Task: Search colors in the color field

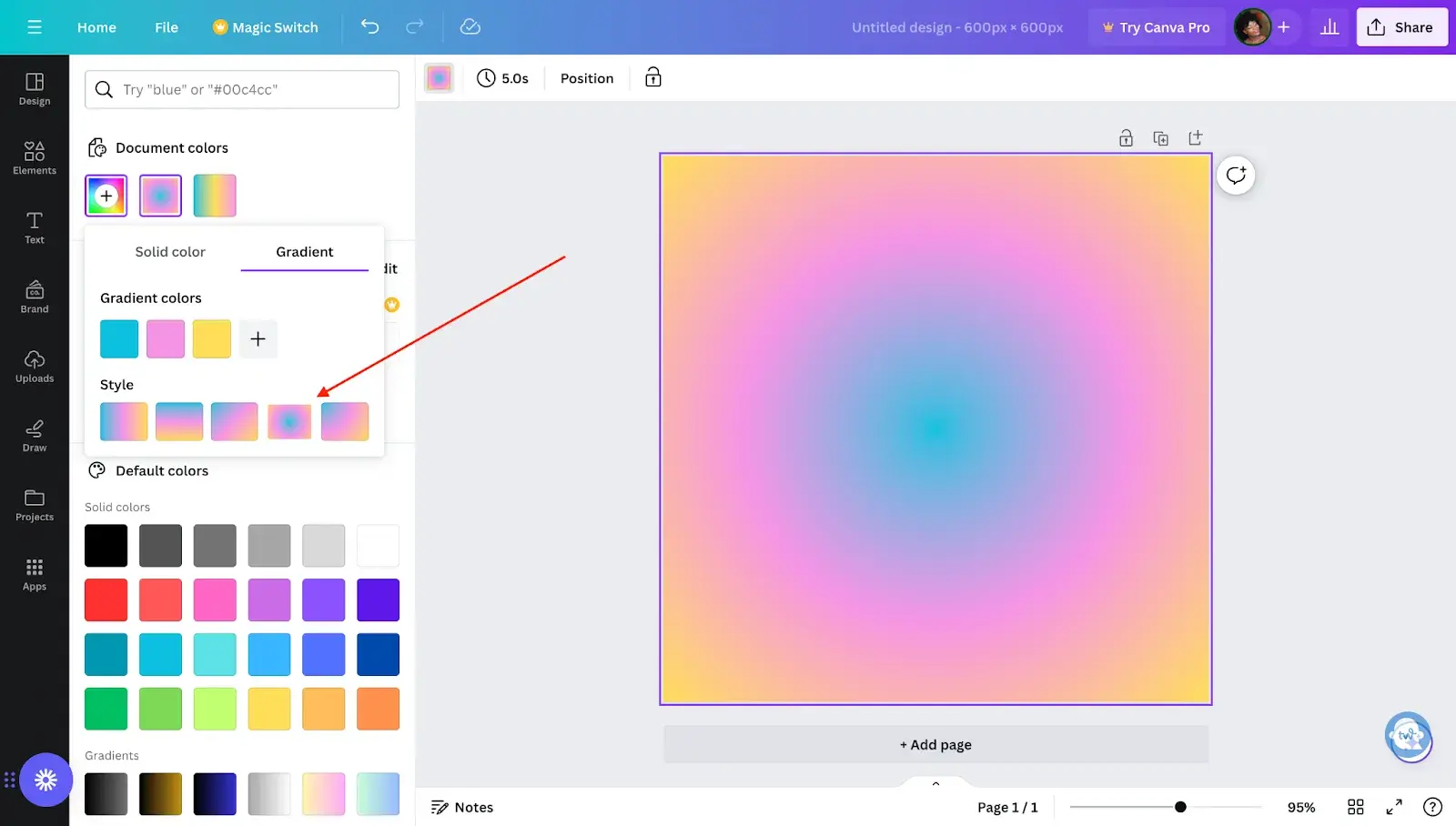Action: tap(242, 89)
